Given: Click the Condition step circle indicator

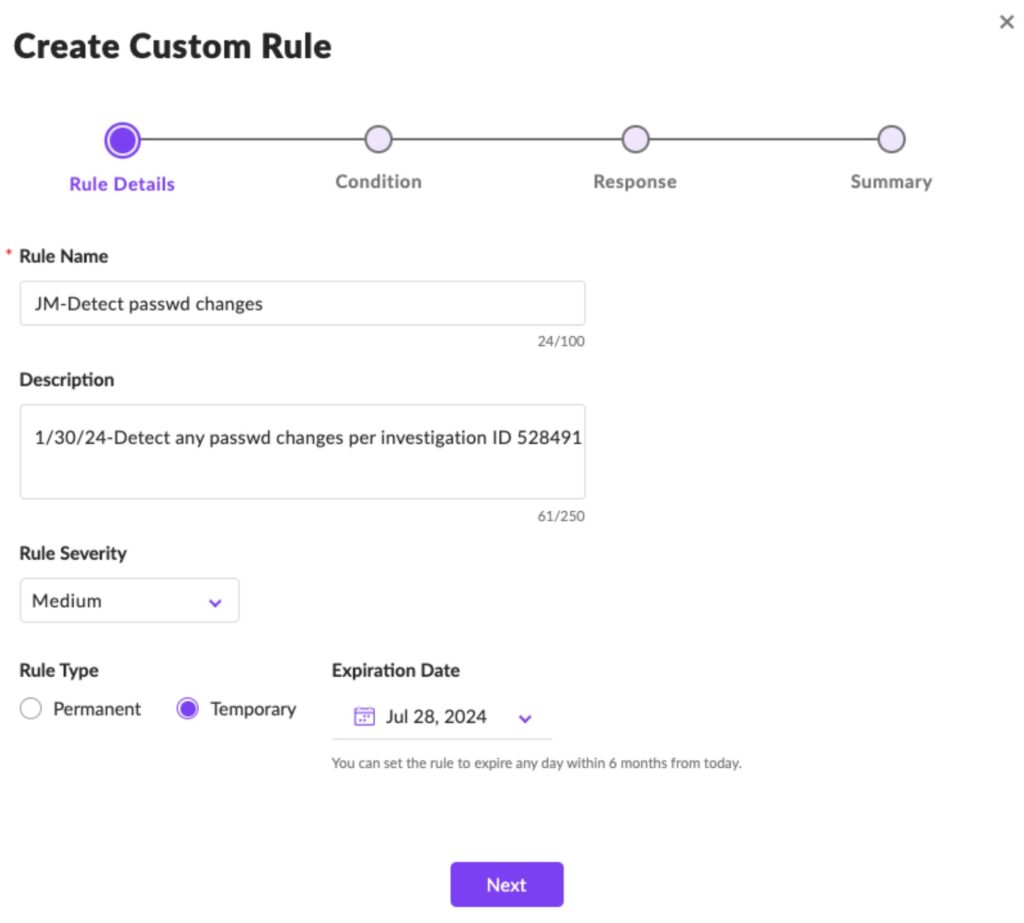Looking at the screenshot, I should point(378,140).
